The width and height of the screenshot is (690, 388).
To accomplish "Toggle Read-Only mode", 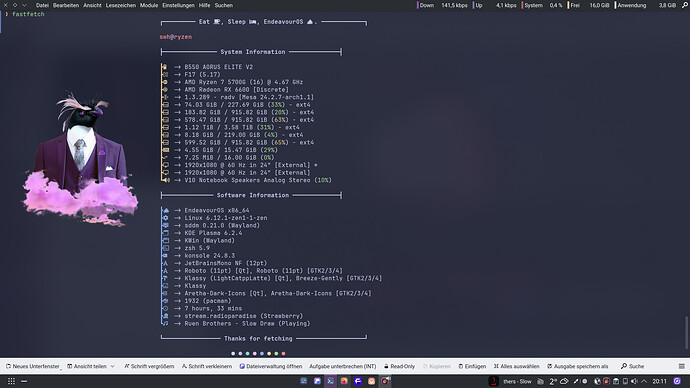I will click(x=399, y=366).
